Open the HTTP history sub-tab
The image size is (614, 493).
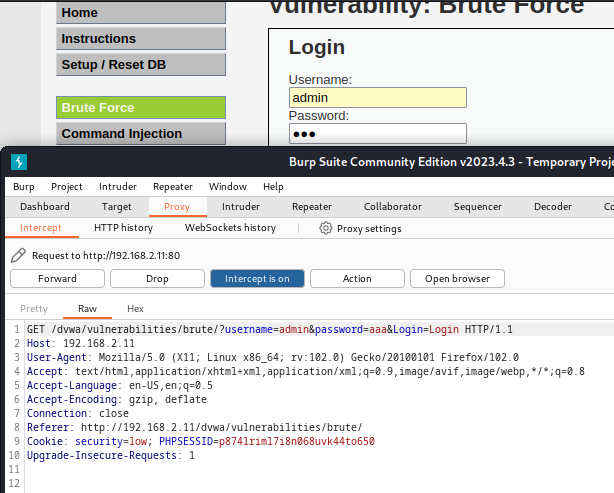click(x=123, y=228)
